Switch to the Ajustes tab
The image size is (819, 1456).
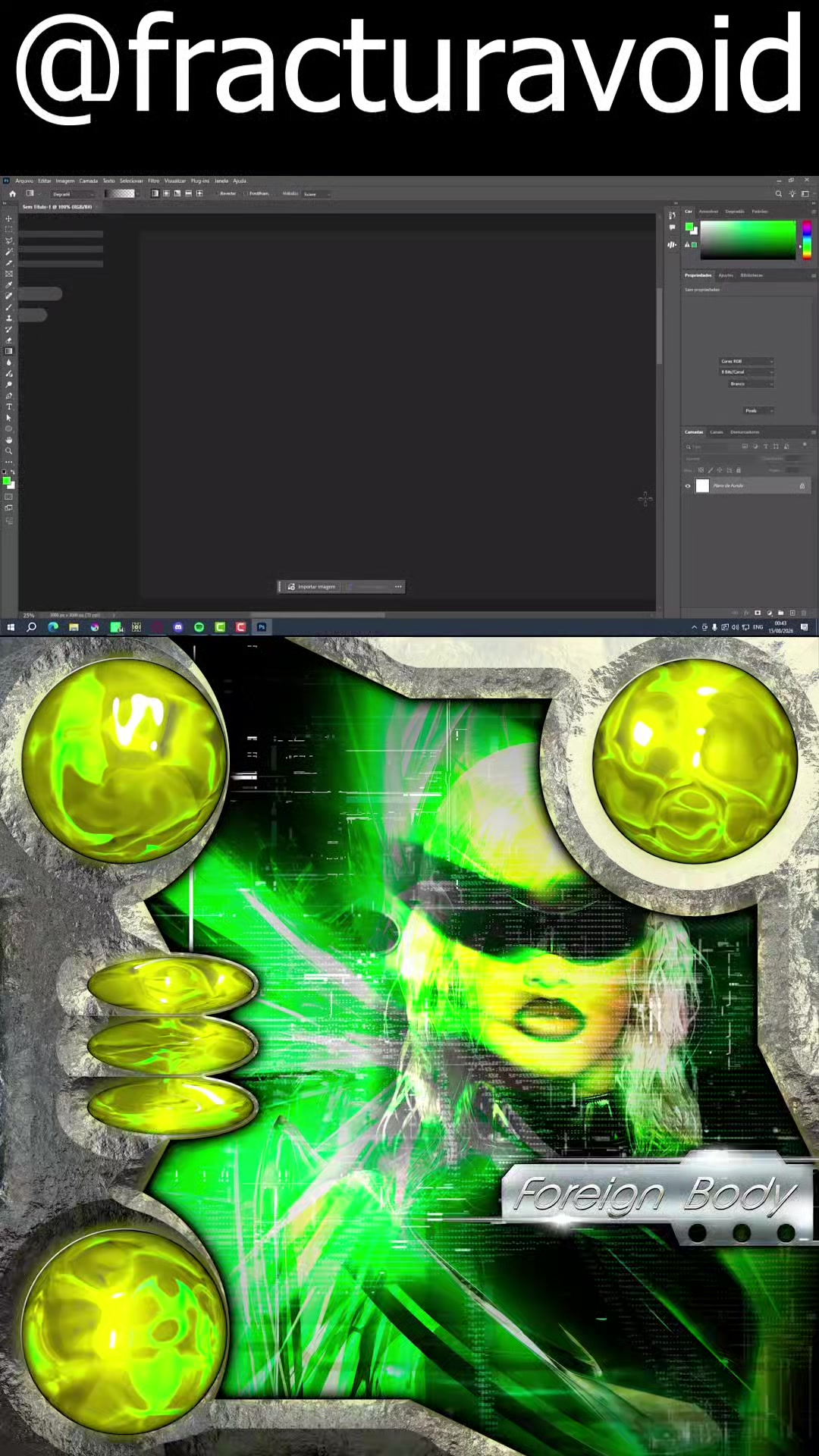(726, 275)
